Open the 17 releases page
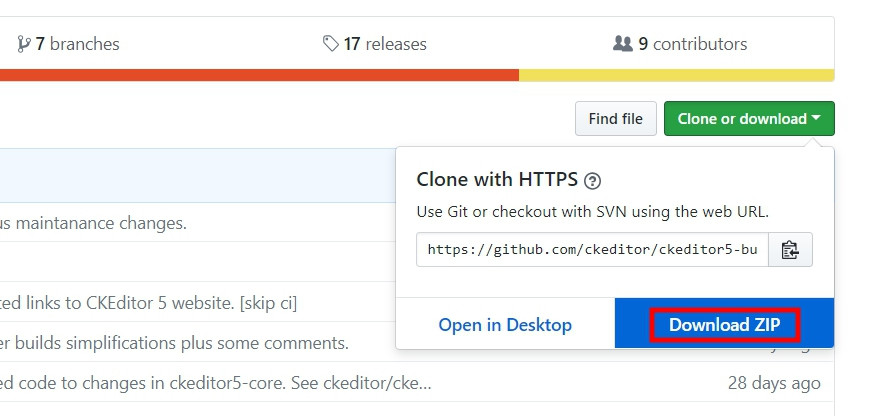This screenshot has width=896, height=416. (374, 44)
